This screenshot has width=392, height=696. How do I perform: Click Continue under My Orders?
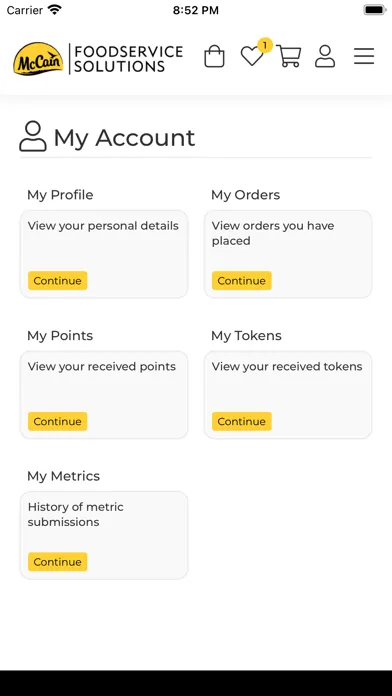tap(242, 281)
